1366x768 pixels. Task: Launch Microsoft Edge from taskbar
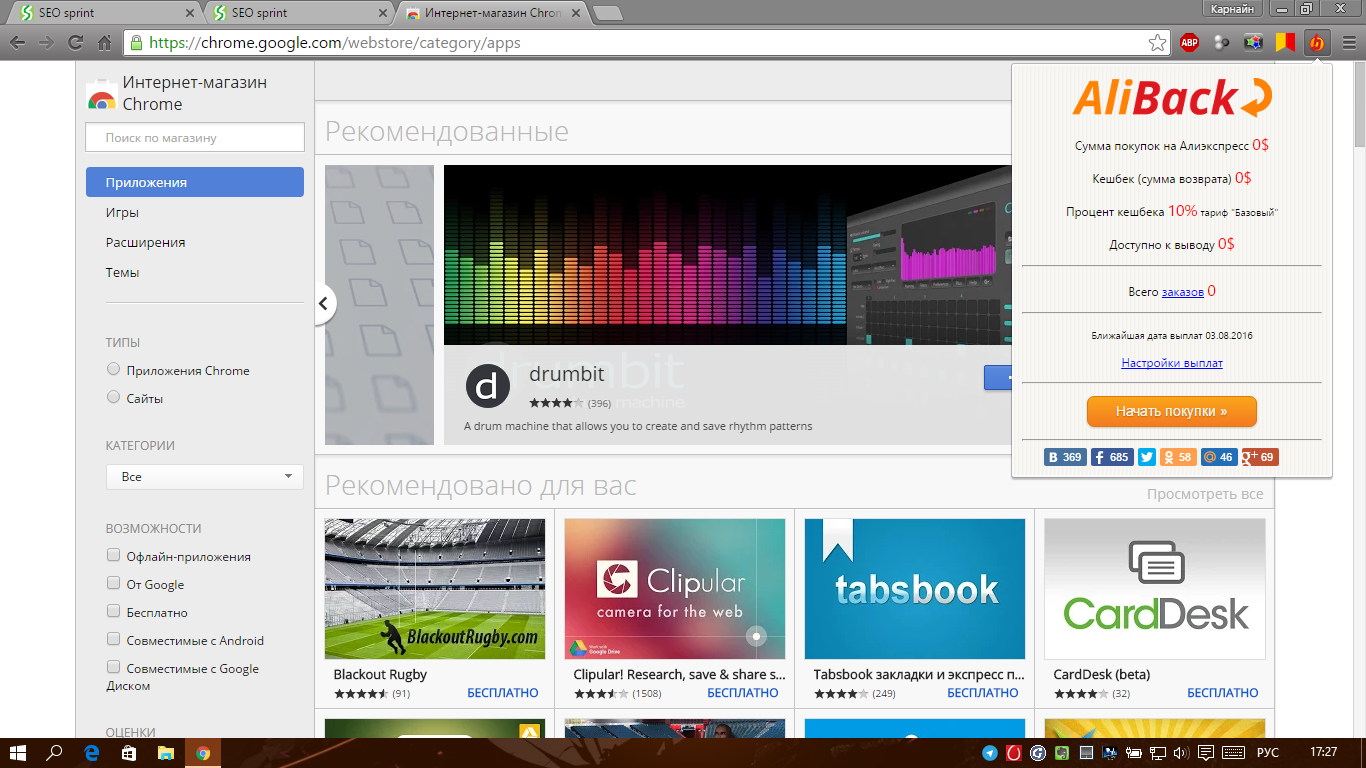92,753
